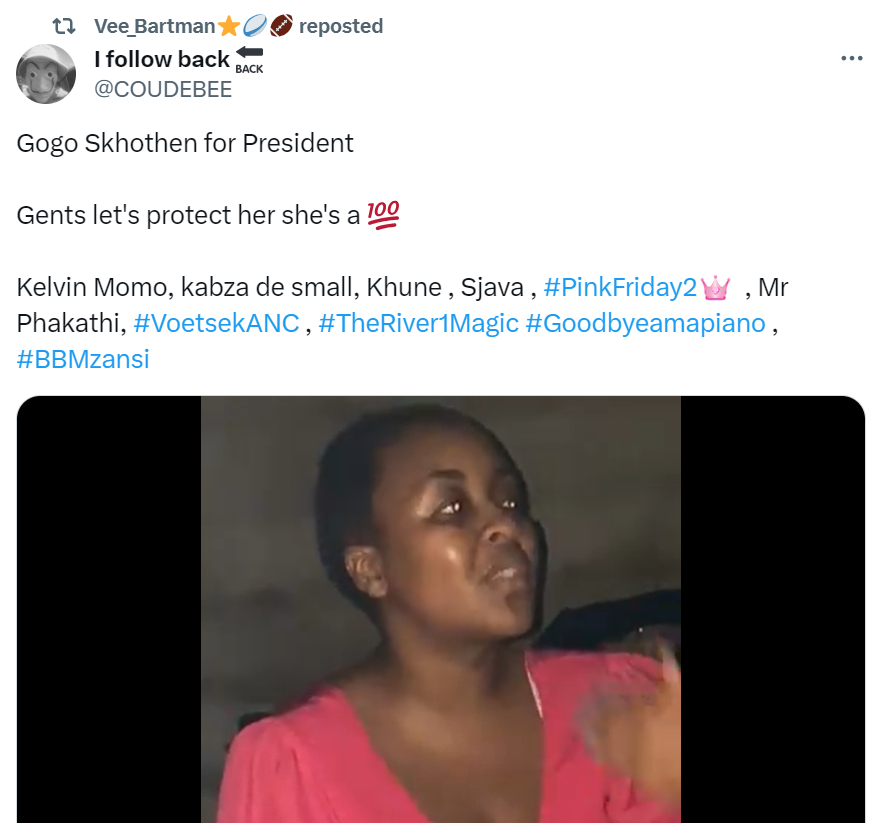Click the star emoji after Vee_Bartman
The width and height of the screenshot is (873, 823).
coord(228,26)
